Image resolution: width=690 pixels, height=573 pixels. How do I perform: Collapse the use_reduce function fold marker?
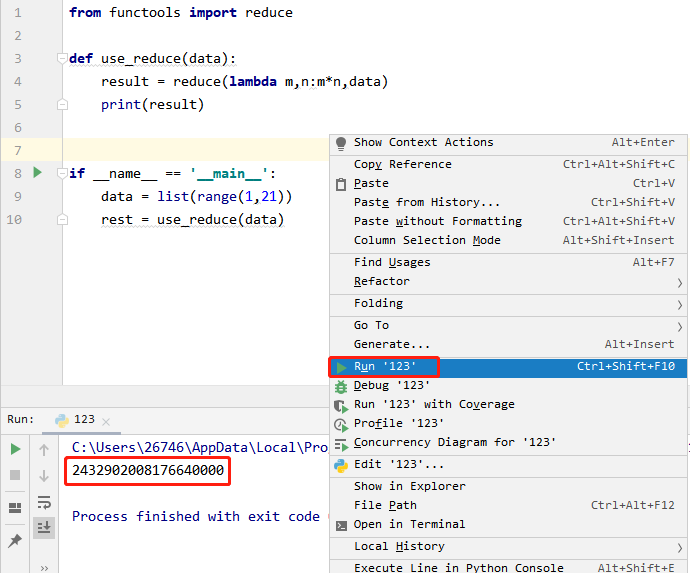coord(62,59)
